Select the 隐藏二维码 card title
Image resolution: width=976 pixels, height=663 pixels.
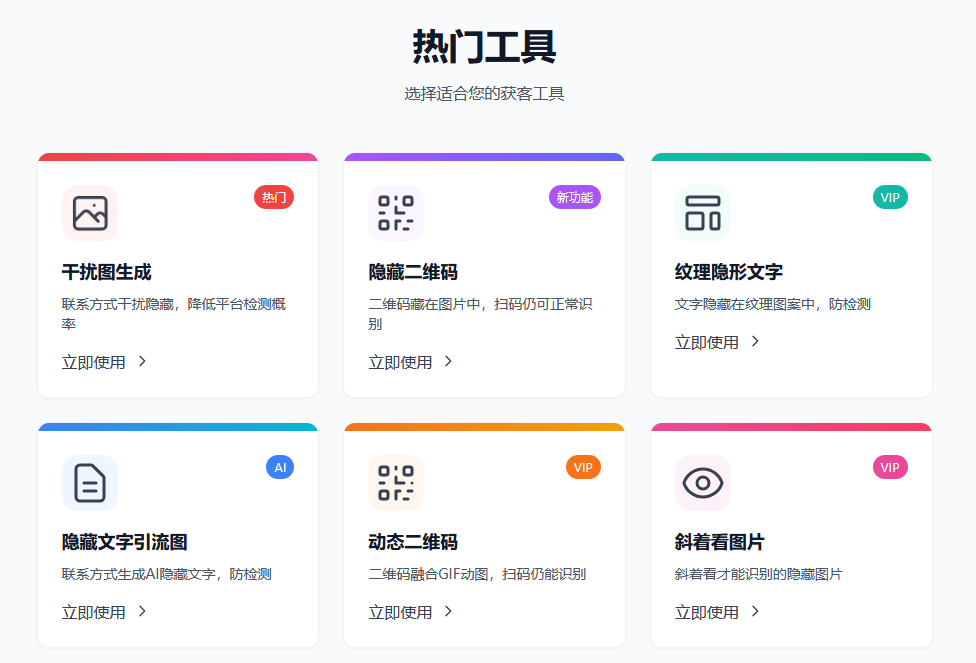[413, 272]
